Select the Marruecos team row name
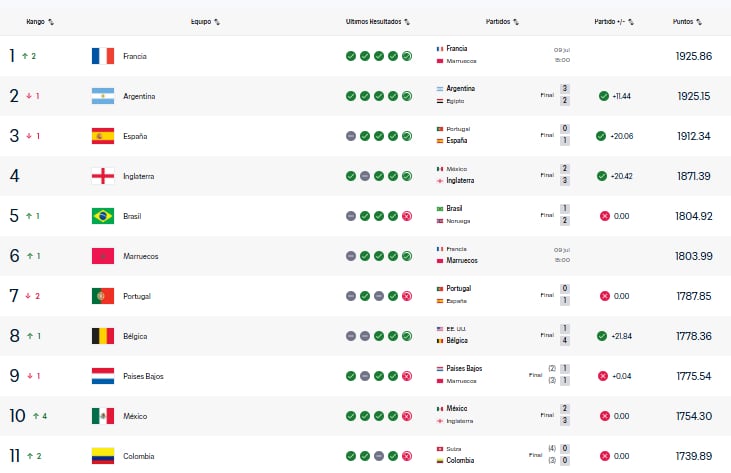The height and width of the screenshot is (473, 731). (141, 256)
